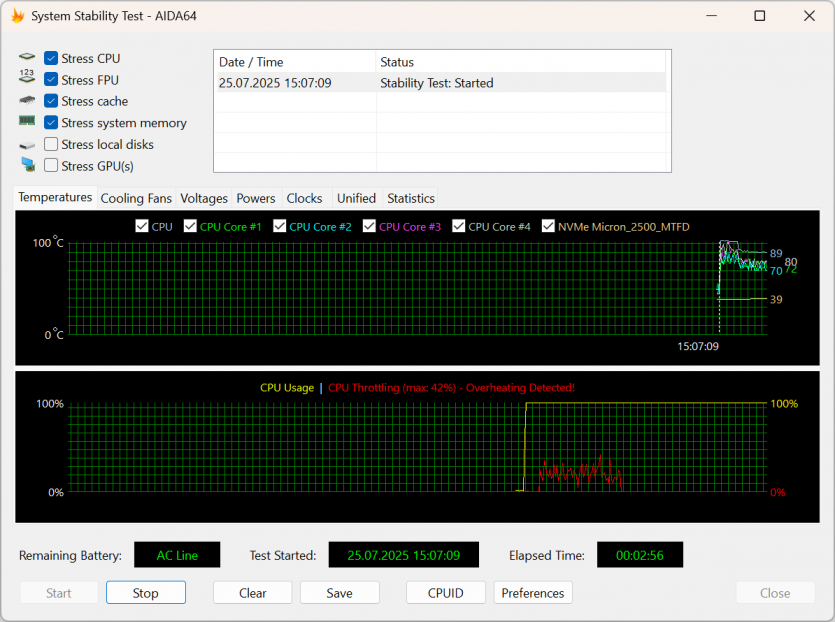The height and width of the screenshot is (622, 835).
Task: Click the AIDA64 flame icon in title bar
Action: click(17, 16)
